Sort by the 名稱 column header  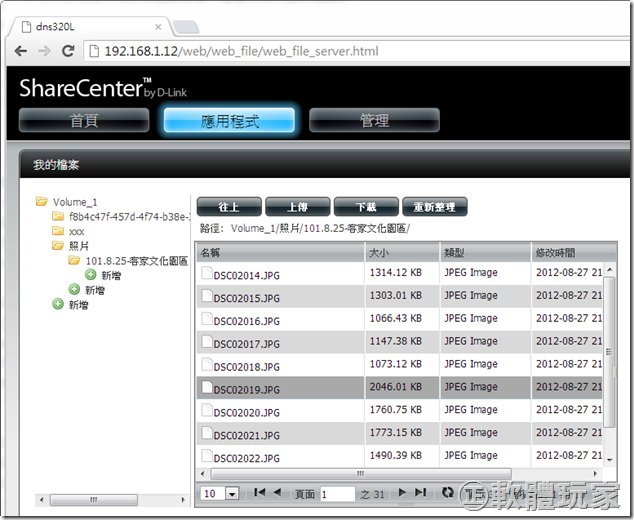tap(281, 253)
